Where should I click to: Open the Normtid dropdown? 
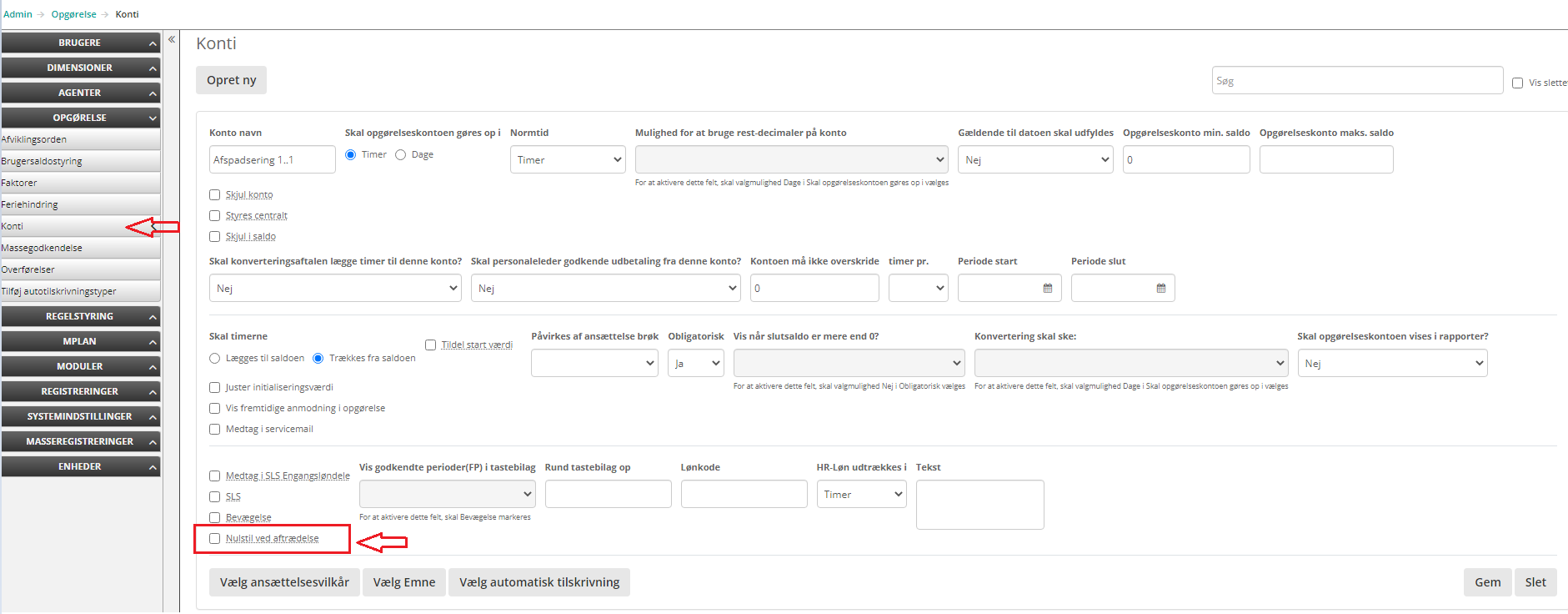pos(568,160)
